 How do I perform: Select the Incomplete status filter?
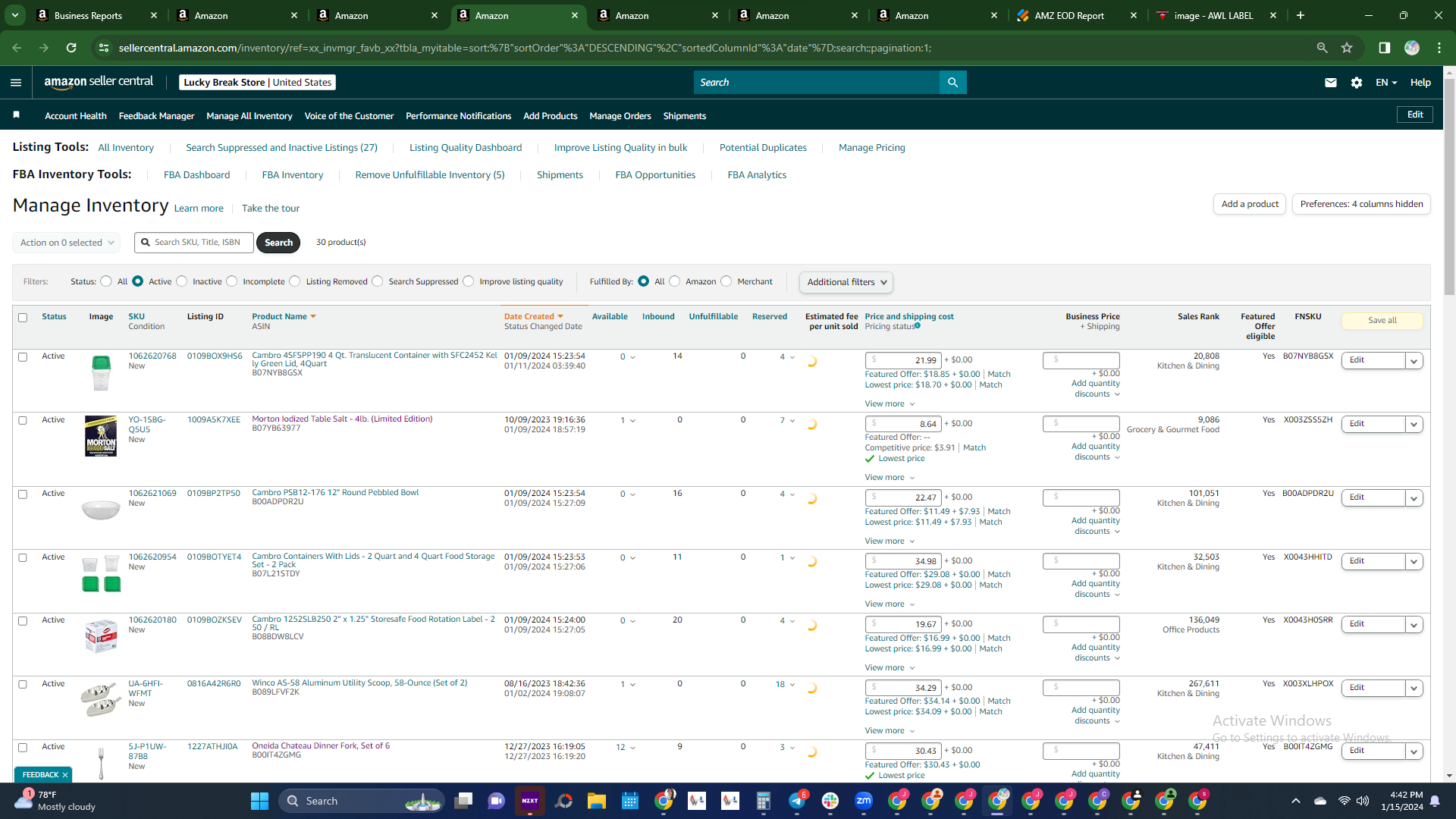(232, 281)
